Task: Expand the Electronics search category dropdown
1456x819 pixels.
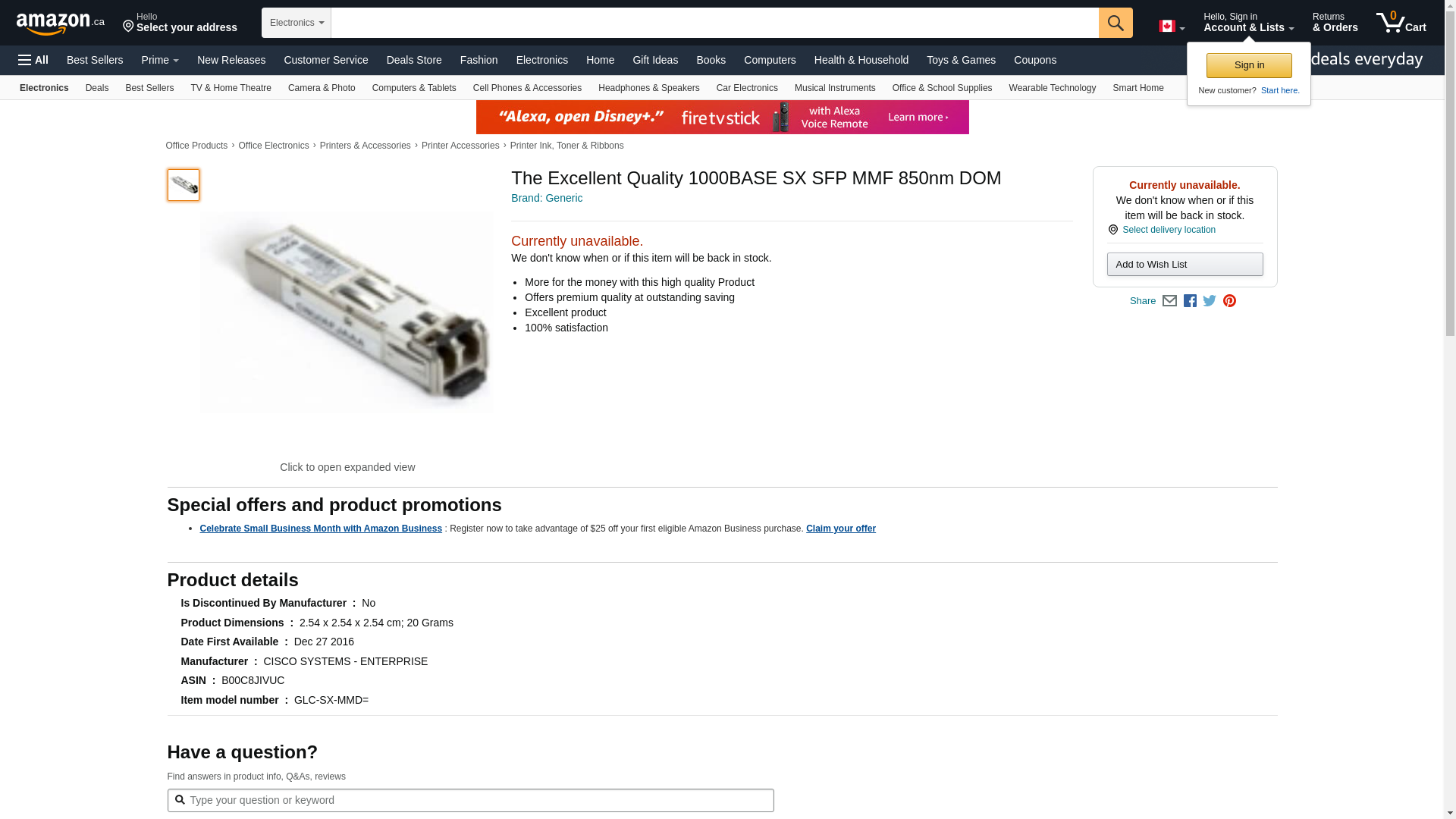Action: click(x=297, y=23)
